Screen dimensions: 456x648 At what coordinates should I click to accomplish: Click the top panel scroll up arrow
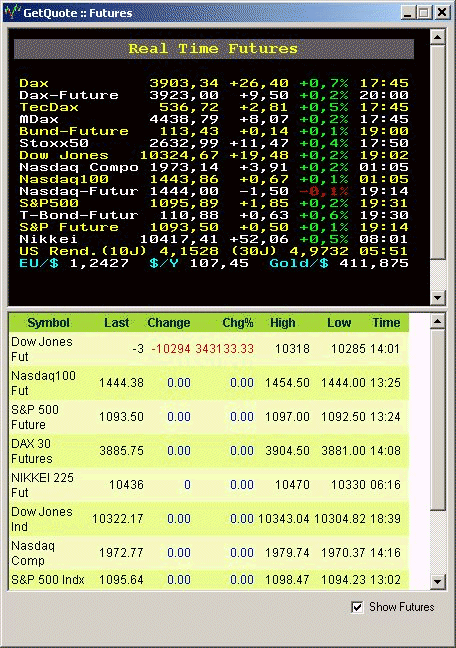pyautogui.click(x=437, y=37)
